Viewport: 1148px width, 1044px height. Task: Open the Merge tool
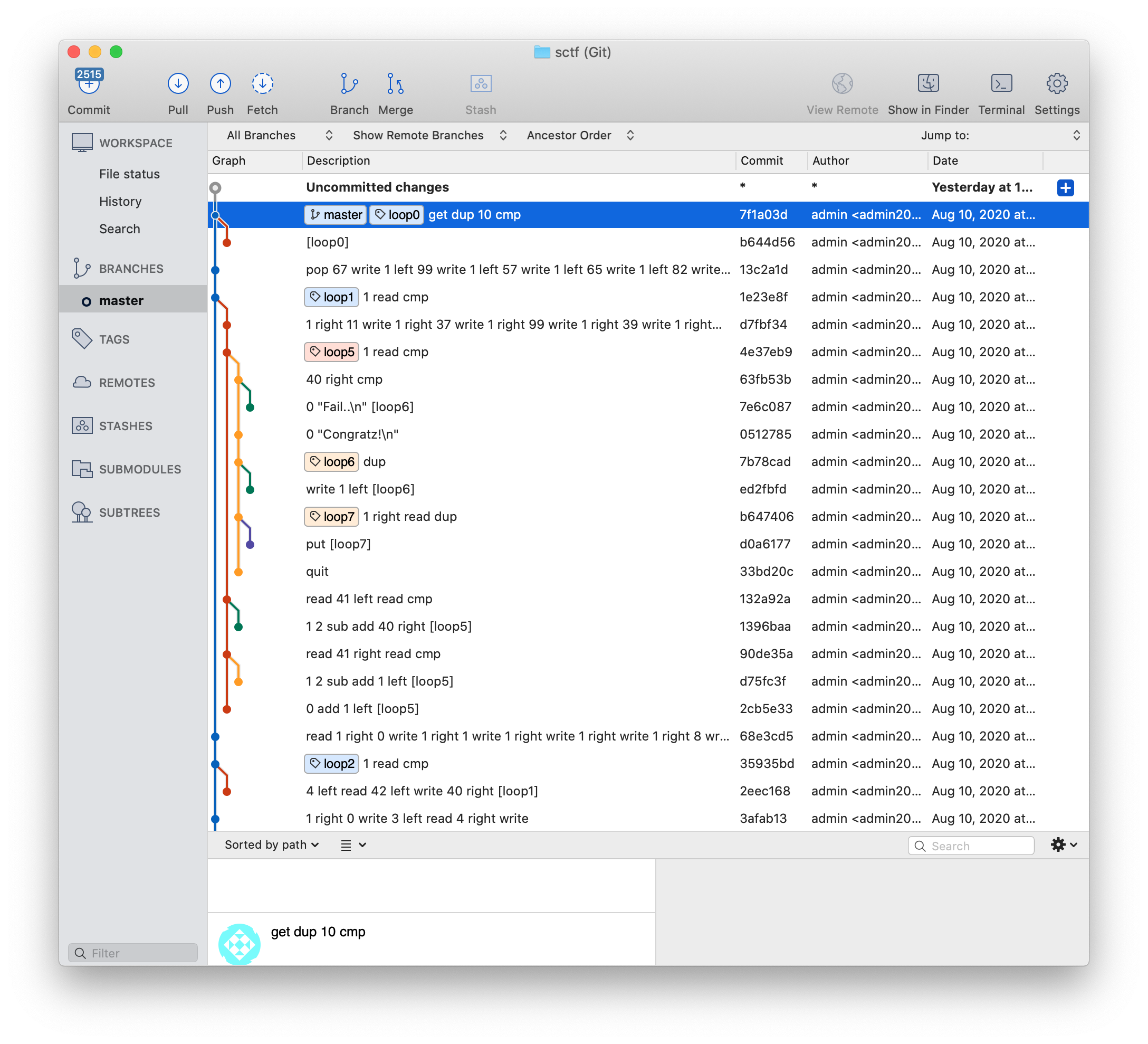pyautogui.click(x=395, y=84)
